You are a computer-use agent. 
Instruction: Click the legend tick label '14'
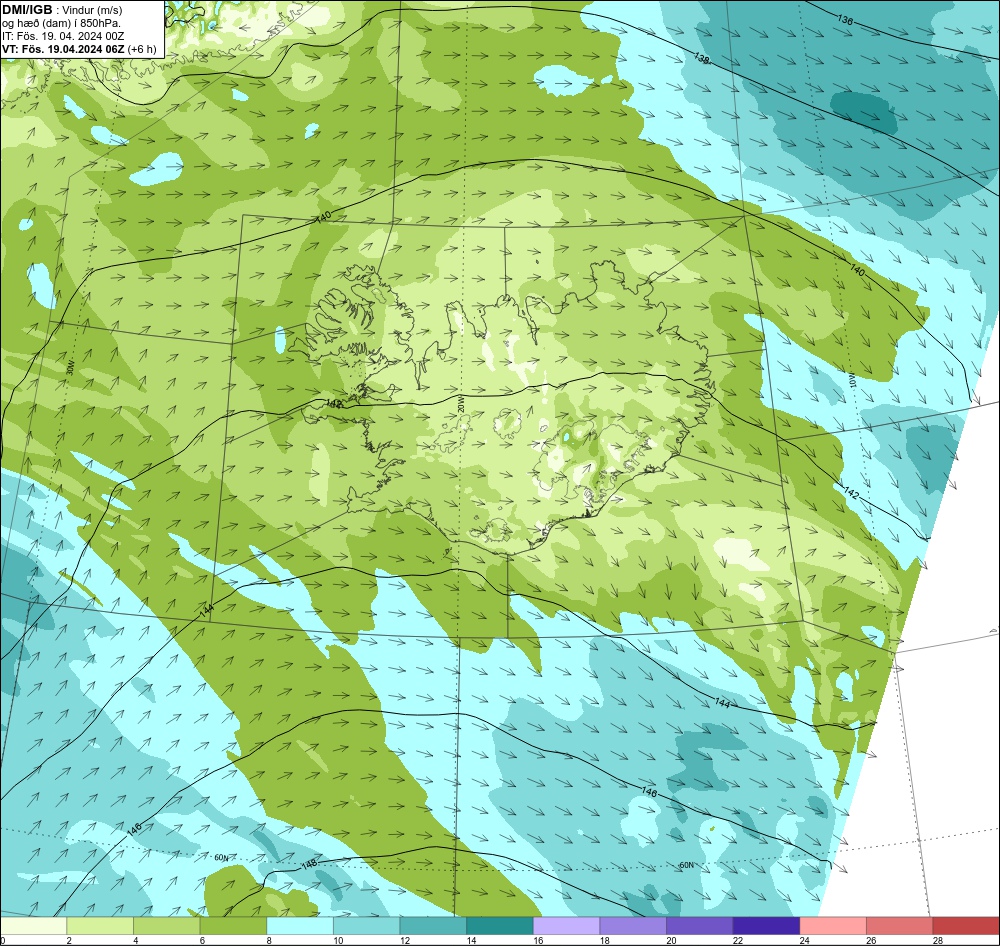(471, 940)
